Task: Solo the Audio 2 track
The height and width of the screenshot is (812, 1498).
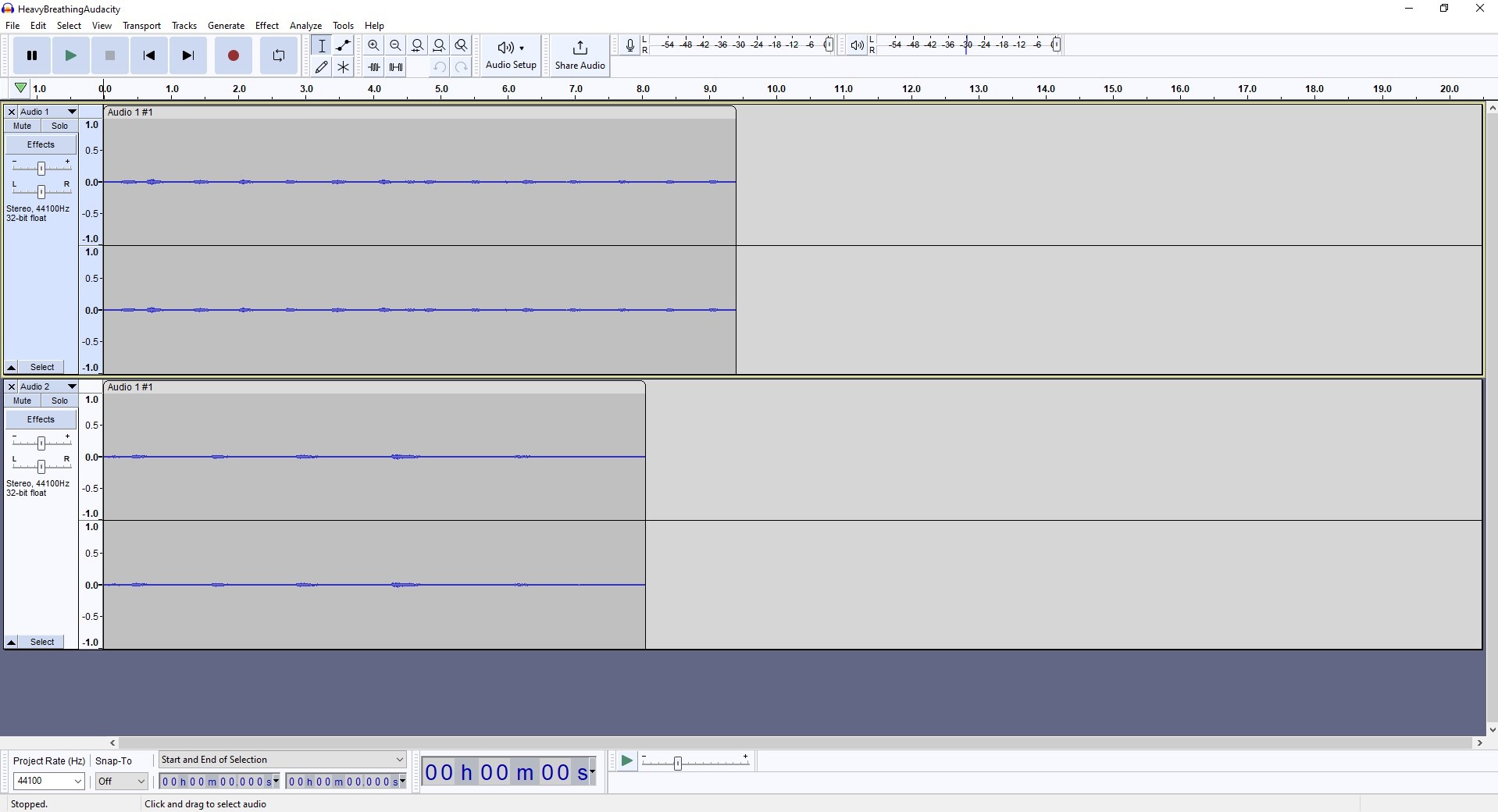Action: click(59, 401)
